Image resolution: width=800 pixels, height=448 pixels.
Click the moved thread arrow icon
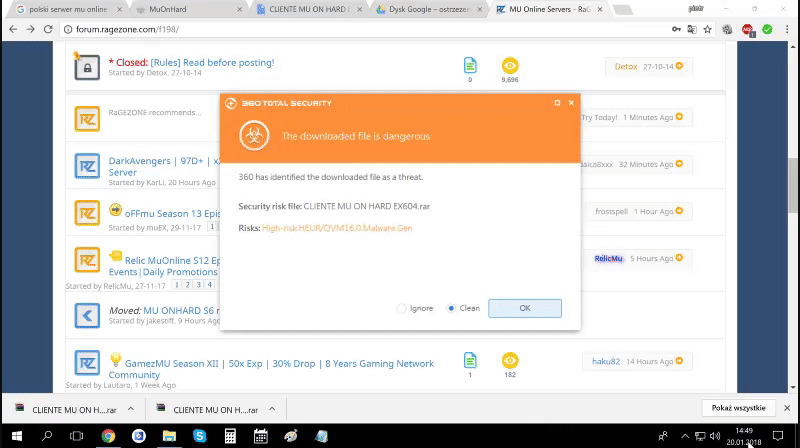pyautogui.click(x=87, y=315)
